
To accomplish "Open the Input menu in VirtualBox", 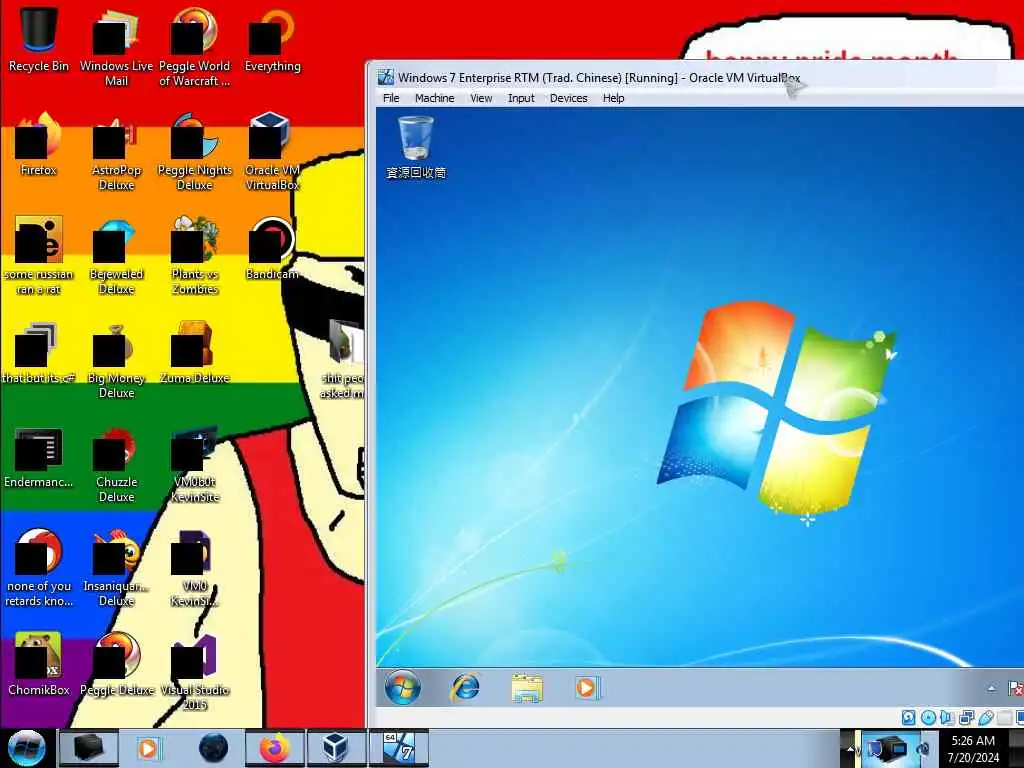I will click(521, 98).
